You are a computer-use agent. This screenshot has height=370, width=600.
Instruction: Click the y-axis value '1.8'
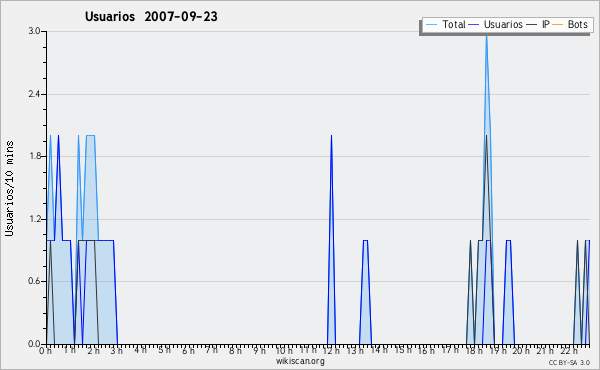34,156
